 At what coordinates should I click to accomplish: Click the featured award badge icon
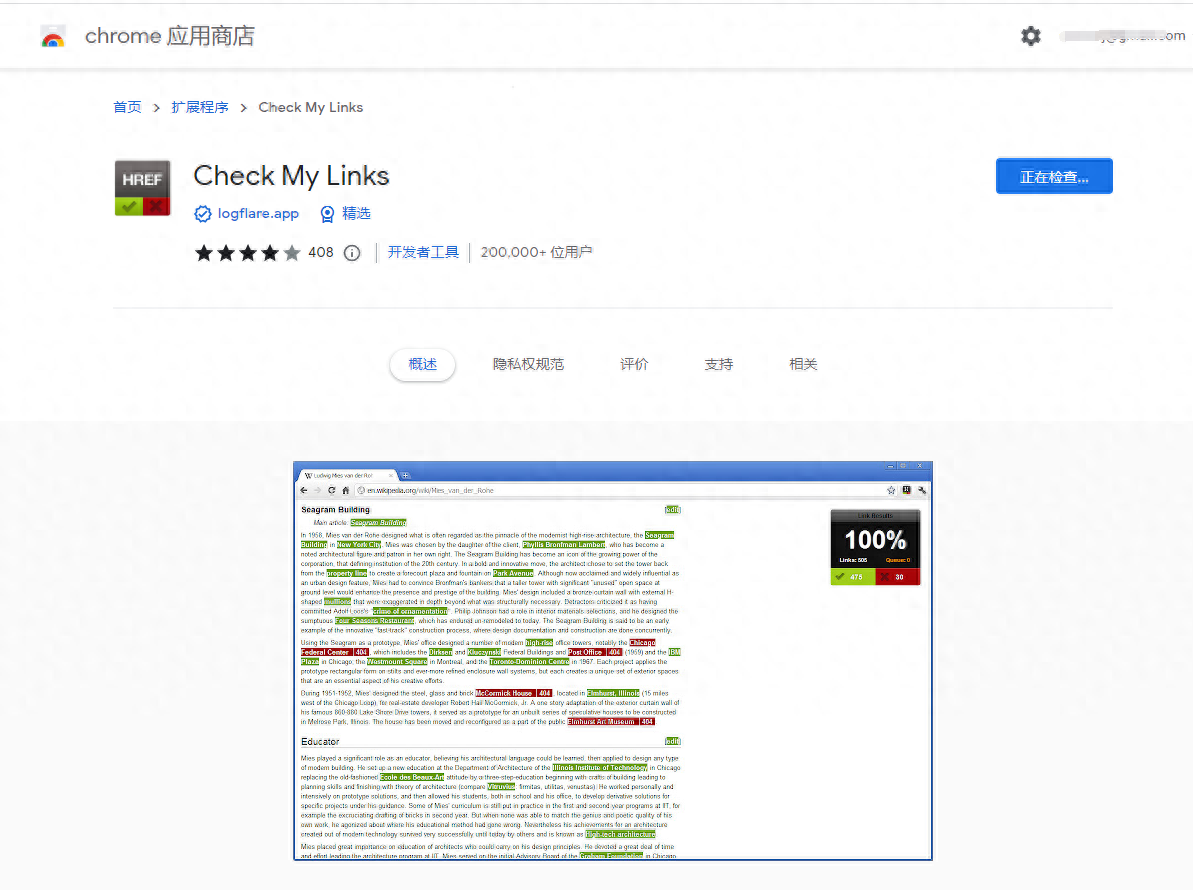327,214
